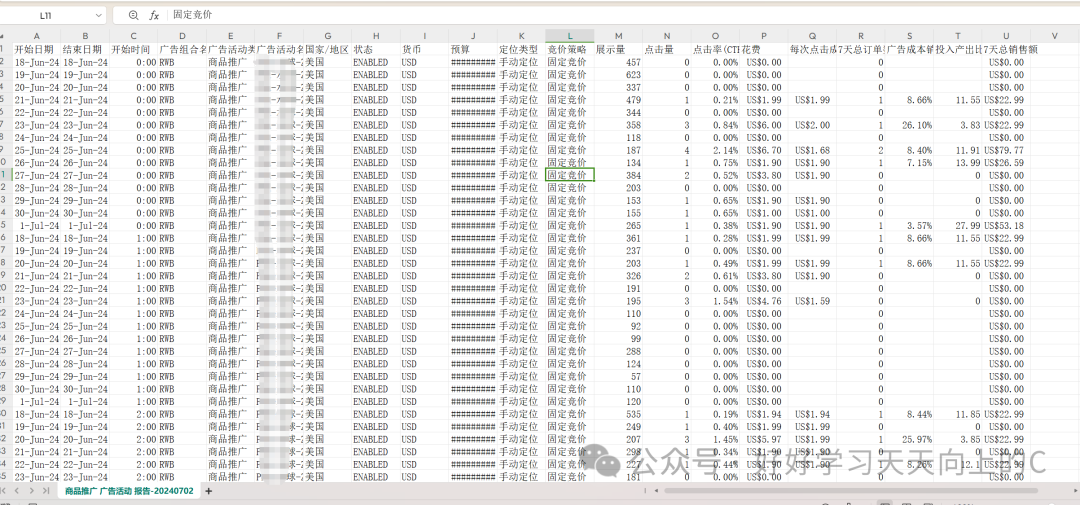The image size is (1080, 505).
Task: Click the magnifier zoom icon in formula bar
Action: click(134, 14)
